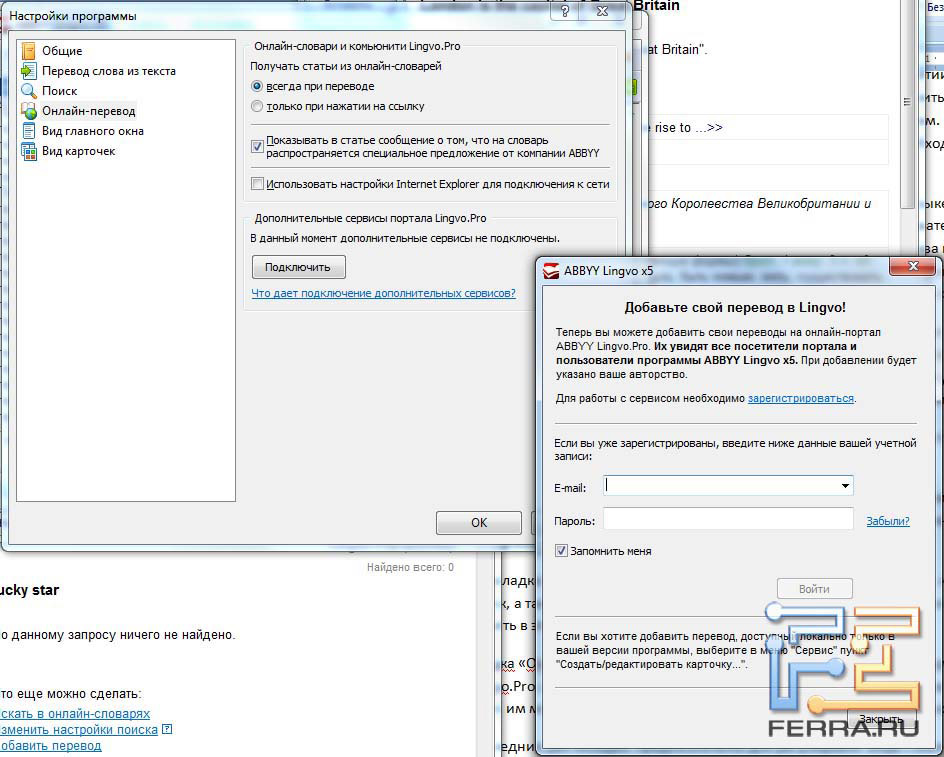Open 'Что дает подключение дополнительных сервисов?' link

pos(384,293)
